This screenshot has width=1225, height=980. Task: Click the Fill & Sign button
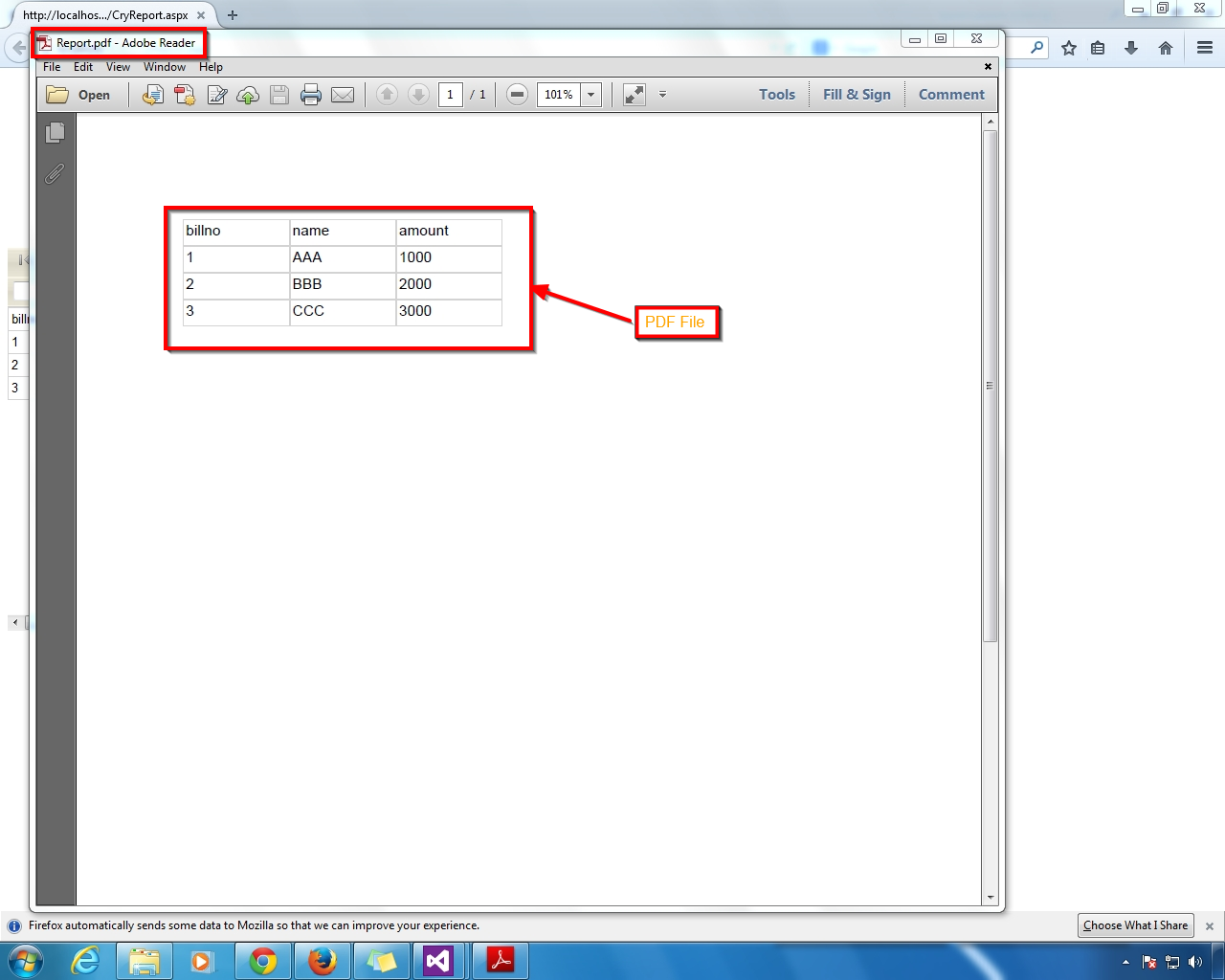click(857, 94)
